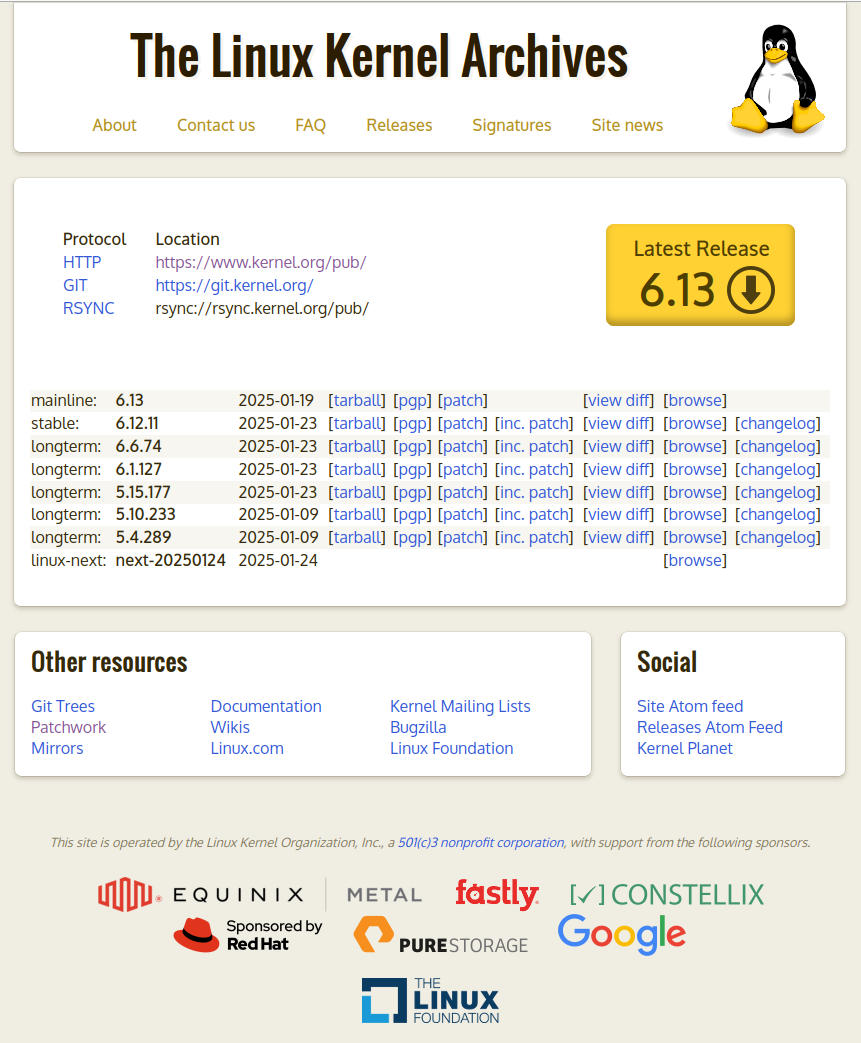Download the tarball for mainline 6.13
The height and width of the screenshot is (1043, 861).
click(357, 400)
